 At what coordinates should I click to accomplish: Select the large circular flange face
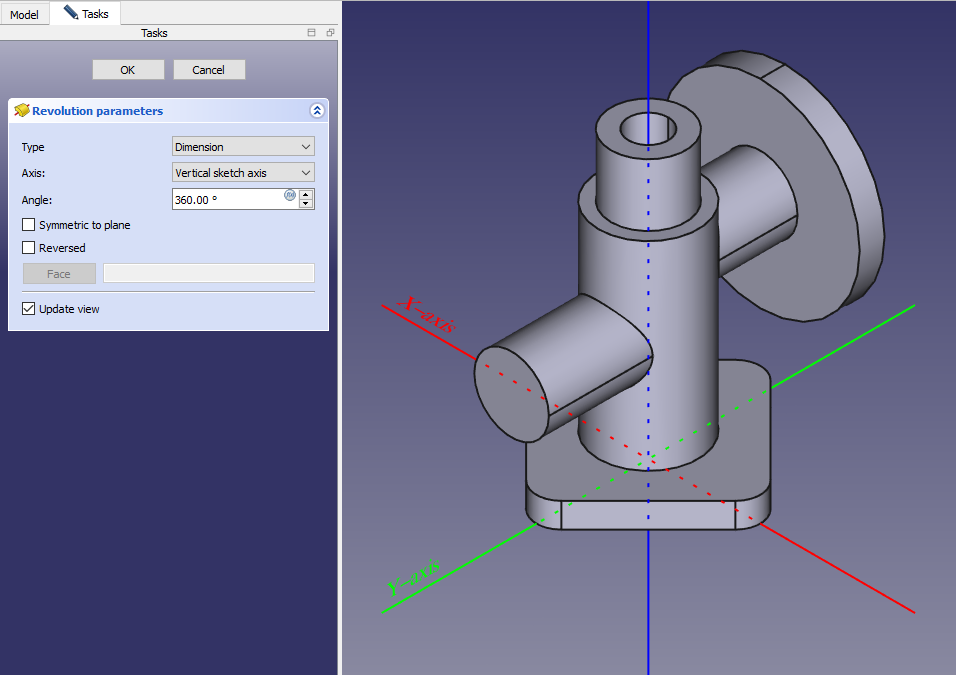pos(810,250)
